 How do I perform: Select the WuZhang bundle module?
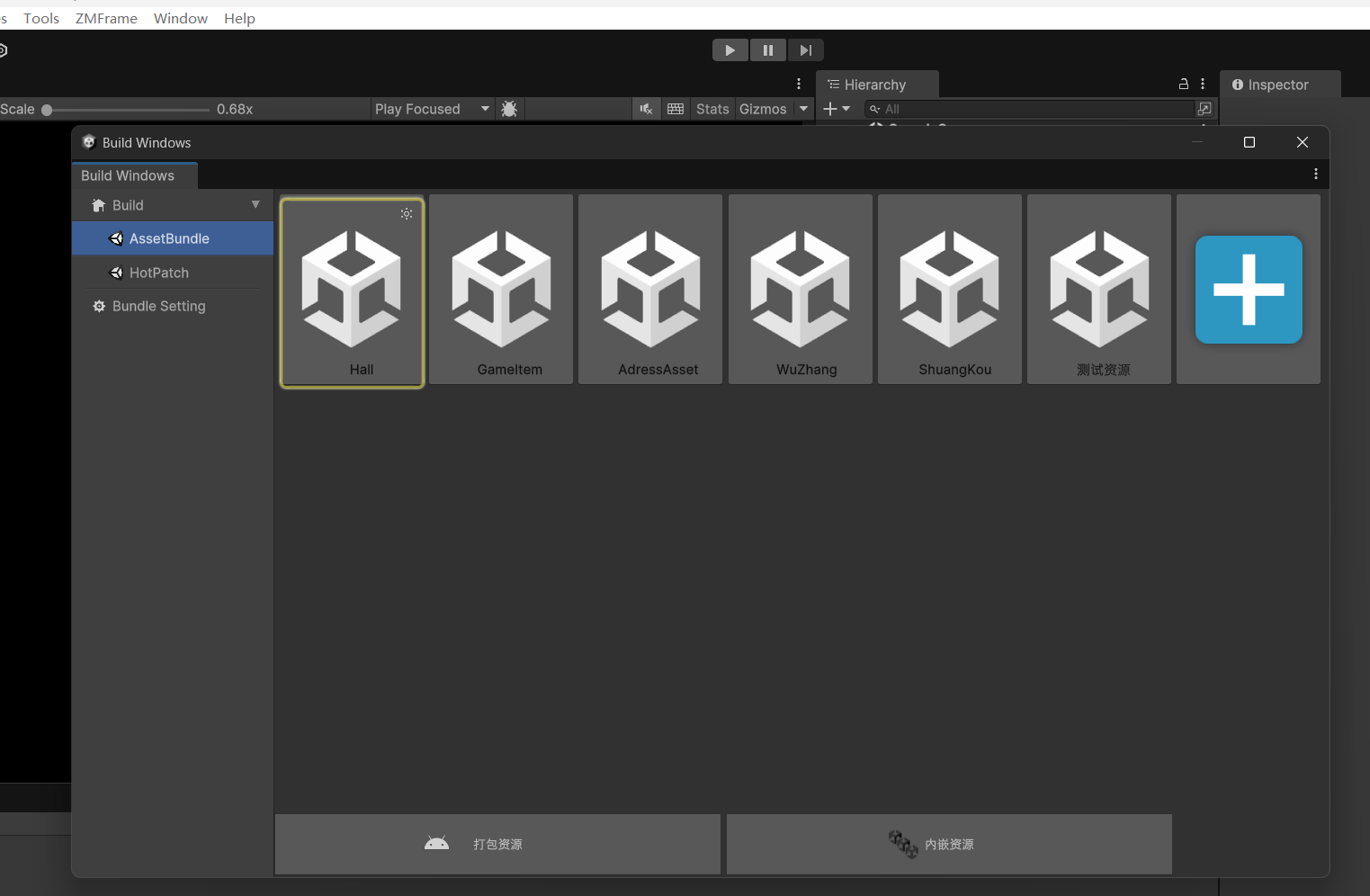coord(800,290)
